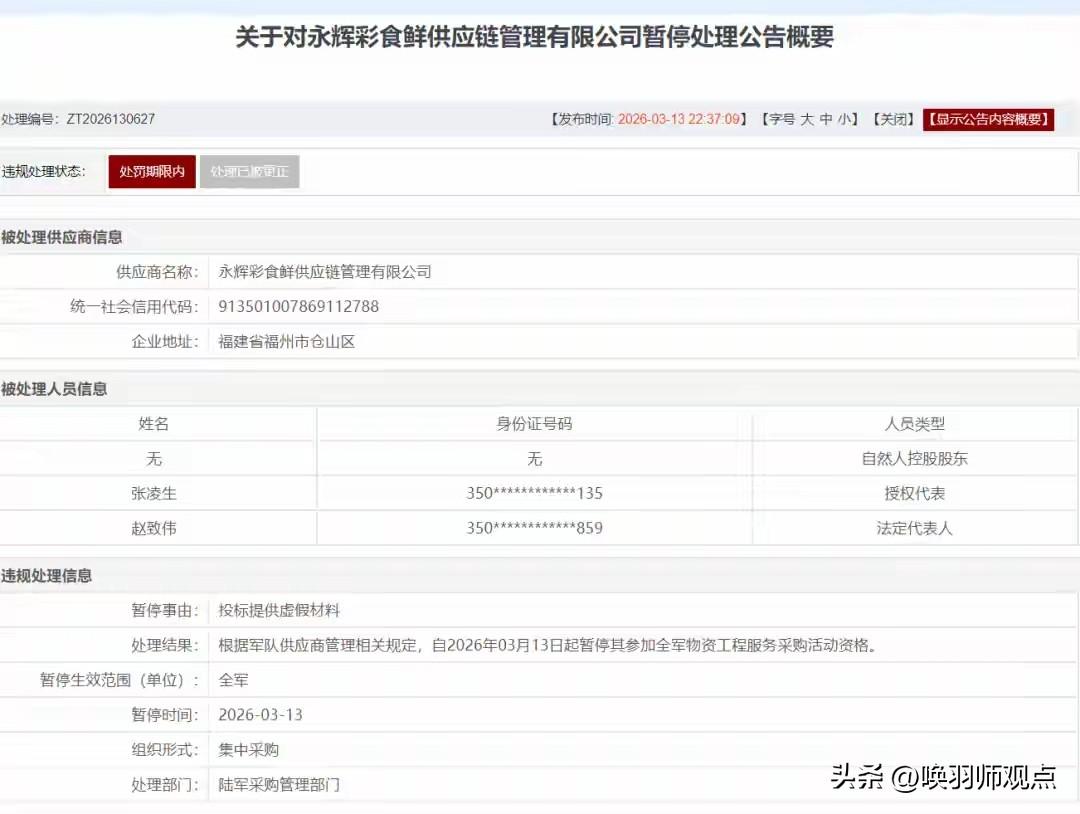
Task: Click the 姓名 column header
Action: click(x=154, y=424)
